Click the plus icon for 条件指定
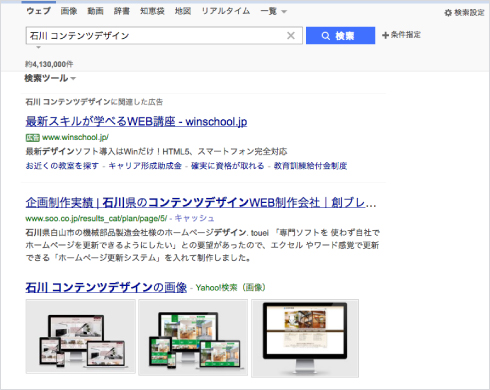The image size is (490, 390). (x=385, y=35)
